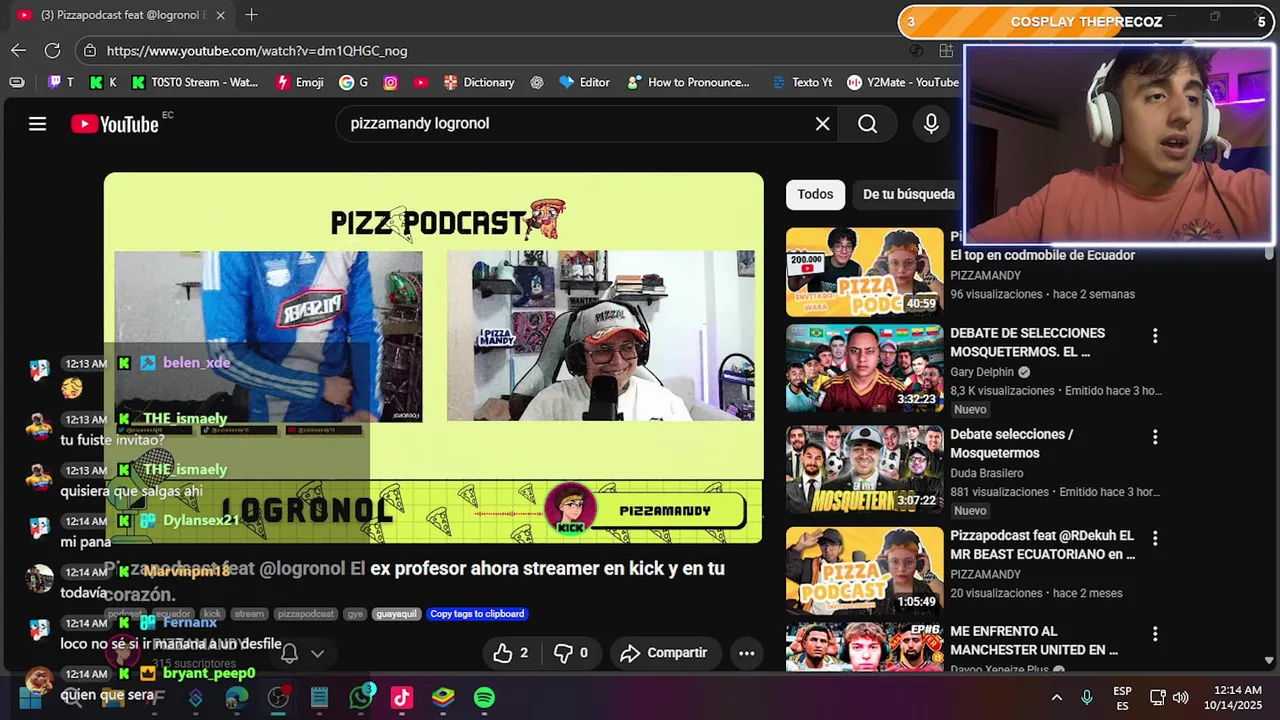The width and height of the screenshot is (1280, 720).
Task: Dislike the video with thumbs down
Action: pos(570,653)
